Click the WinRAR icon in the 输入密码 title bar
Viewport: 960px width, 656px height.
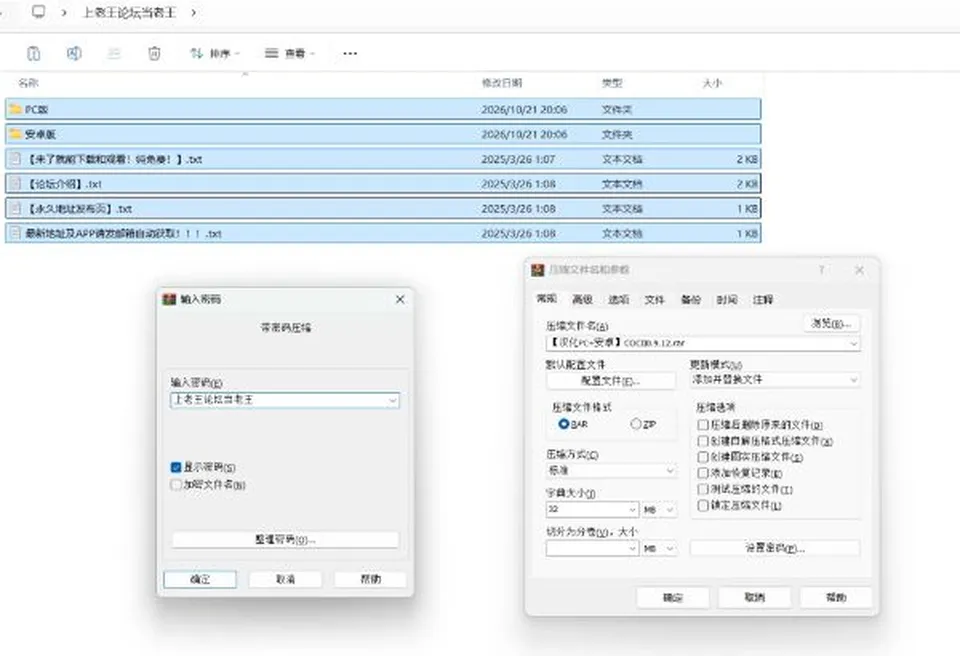click(169, 299)
